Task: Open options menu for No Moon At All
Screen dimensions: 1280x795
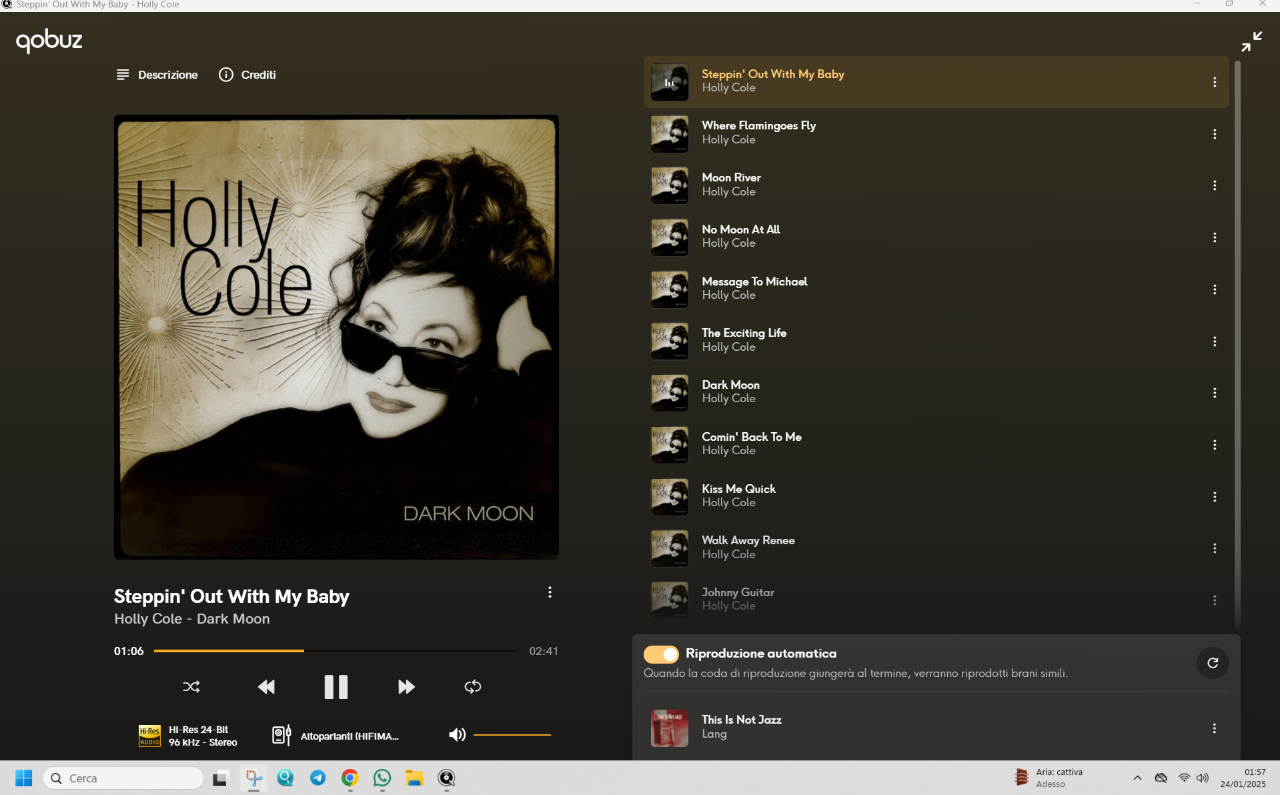Action: click(x=1215, y=238)
